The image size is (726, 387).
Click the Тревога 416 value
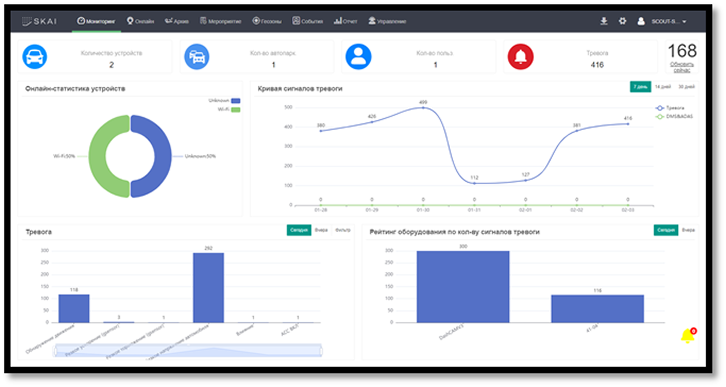[x=597, y=65]
